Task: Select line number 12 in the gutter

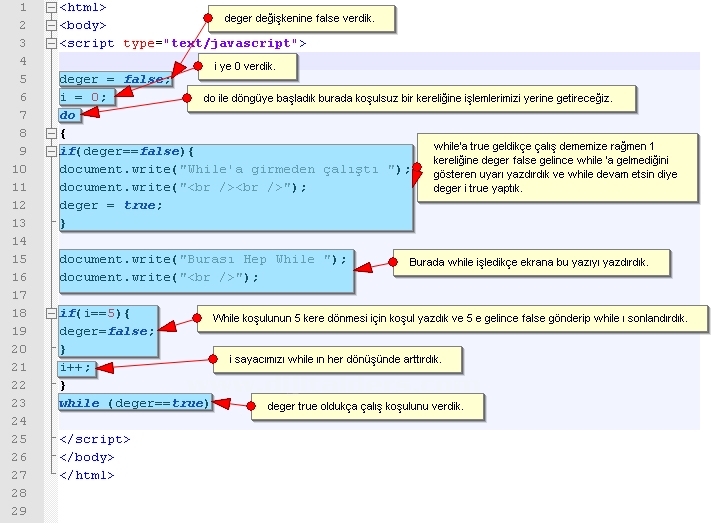Action: pos(19,205)
